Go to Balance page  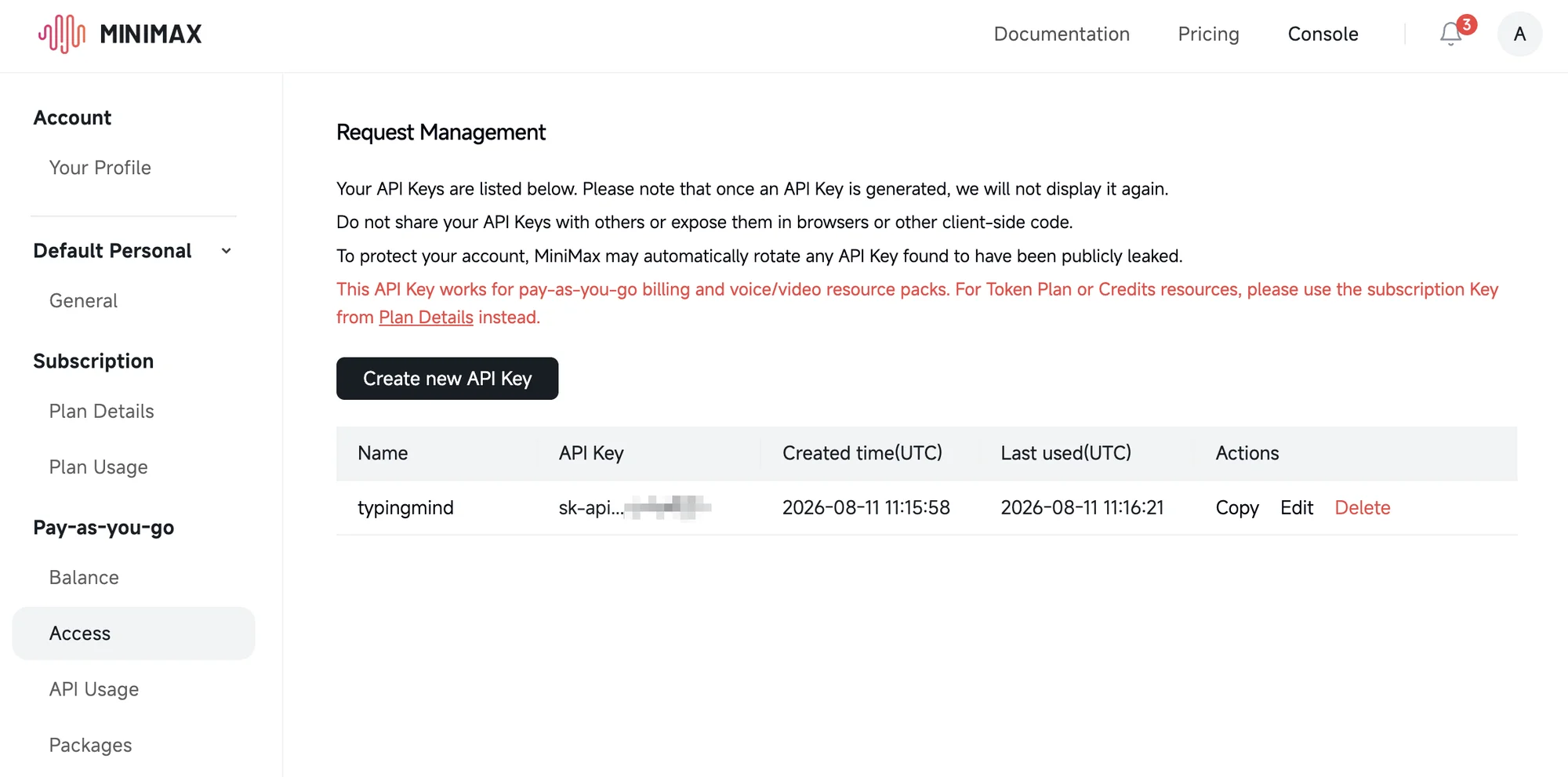84,578
